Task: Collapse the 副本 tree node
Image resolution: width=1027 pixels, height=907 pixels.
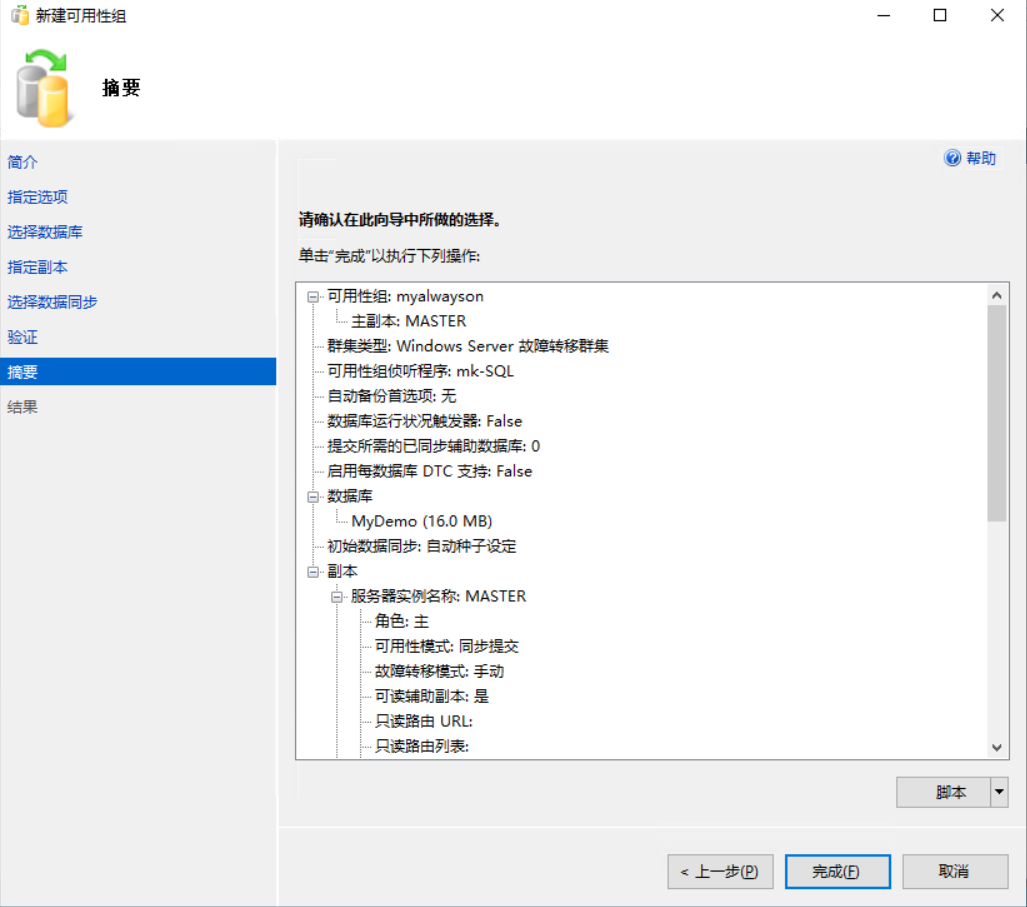Action: (313, 572)
